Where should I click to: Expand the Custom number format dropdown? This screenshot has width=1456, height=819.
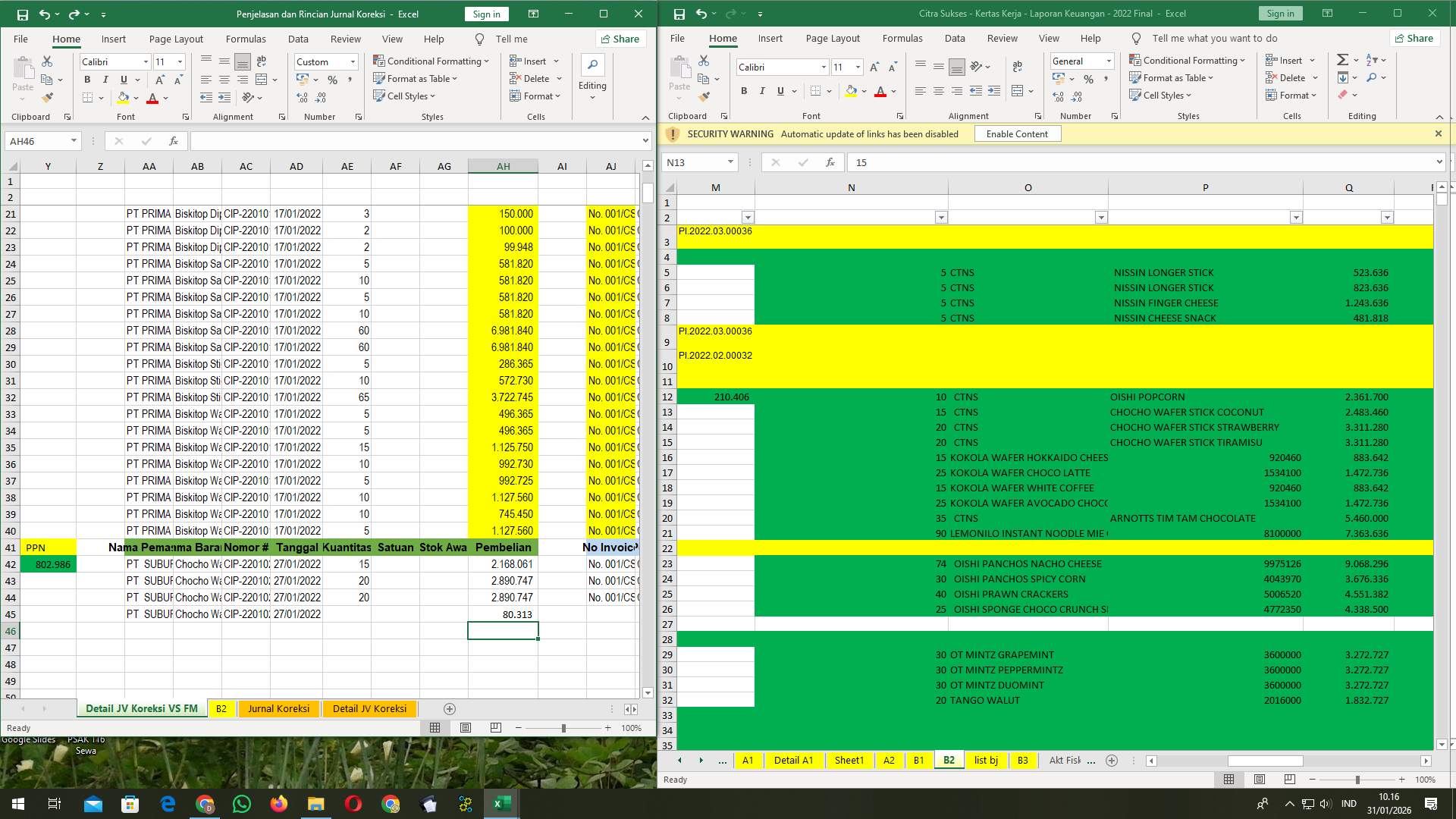pos(353,61)
